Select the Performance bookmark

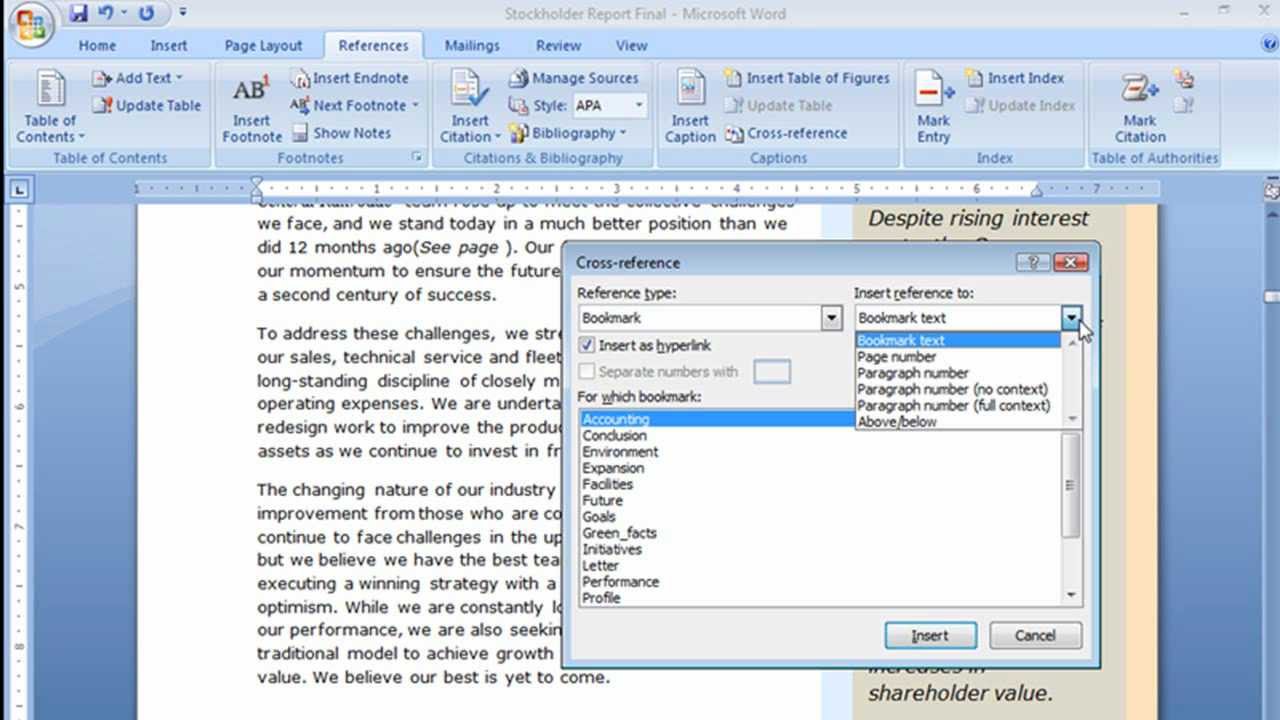[x=820, y=581]
